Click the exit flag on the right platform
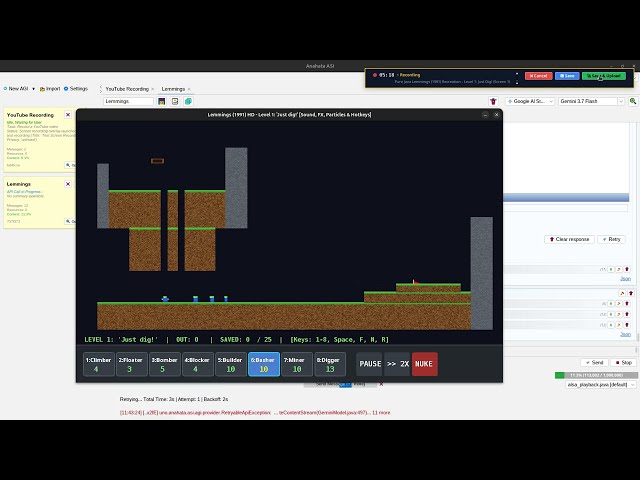640x480 pixels. pos(415,282)
